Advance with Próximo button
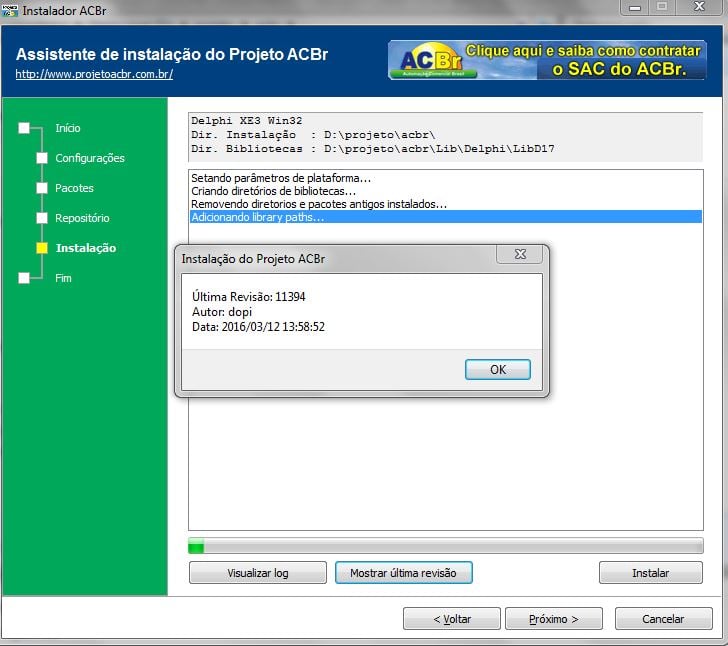The height and width of the screenshot is (646, 728). (553, 619)
